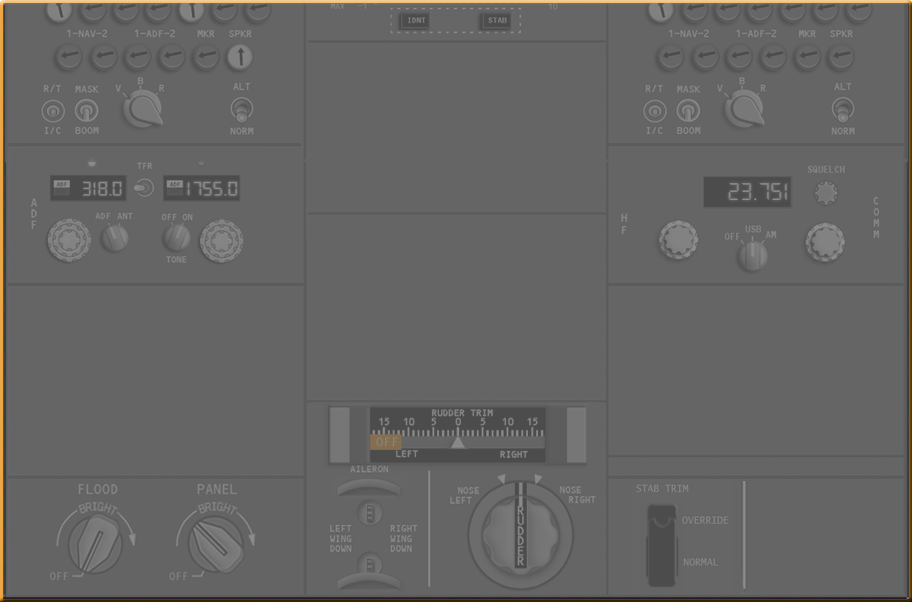Click the ADF standby frequency 1755.0 display
Viewport: 912px width, 603px height.
202,188
